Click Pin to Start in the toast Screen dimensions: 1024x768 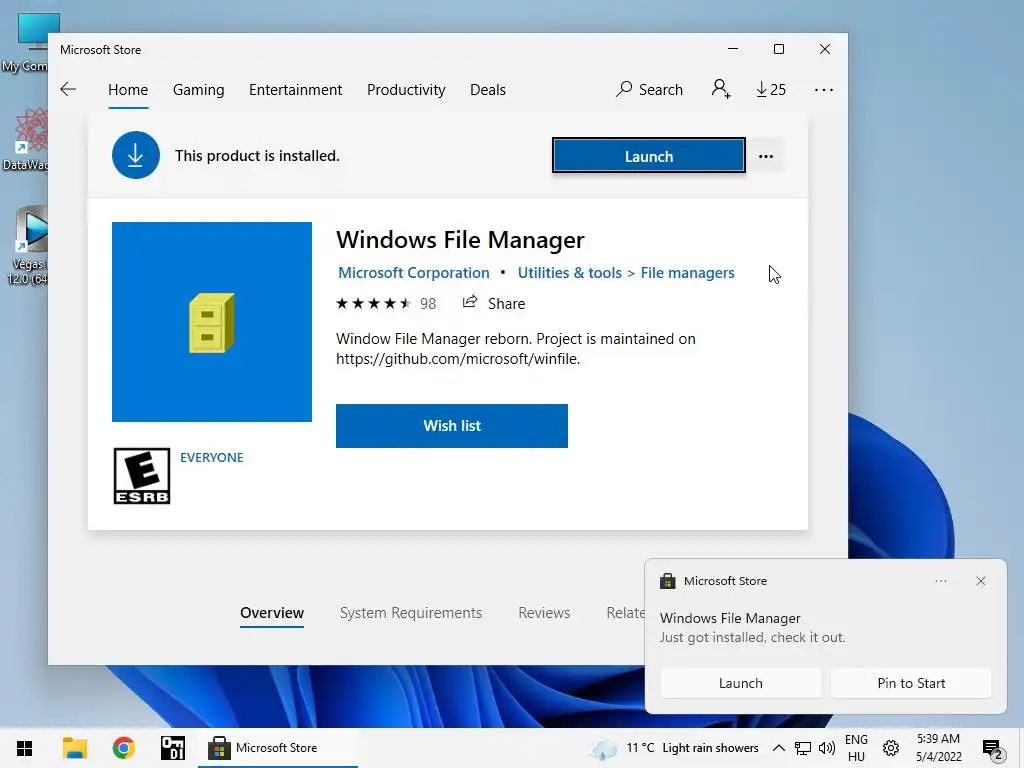point(911,683)
